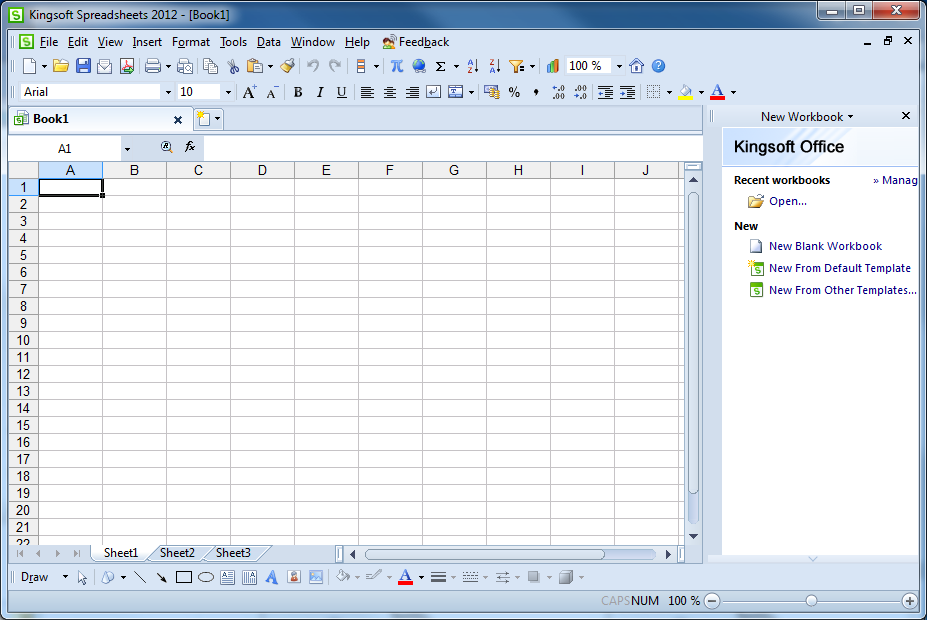This screenshot has height=620, width=927.
Task: Click the AutoSum sigma icon
Action: pos(440,66)
